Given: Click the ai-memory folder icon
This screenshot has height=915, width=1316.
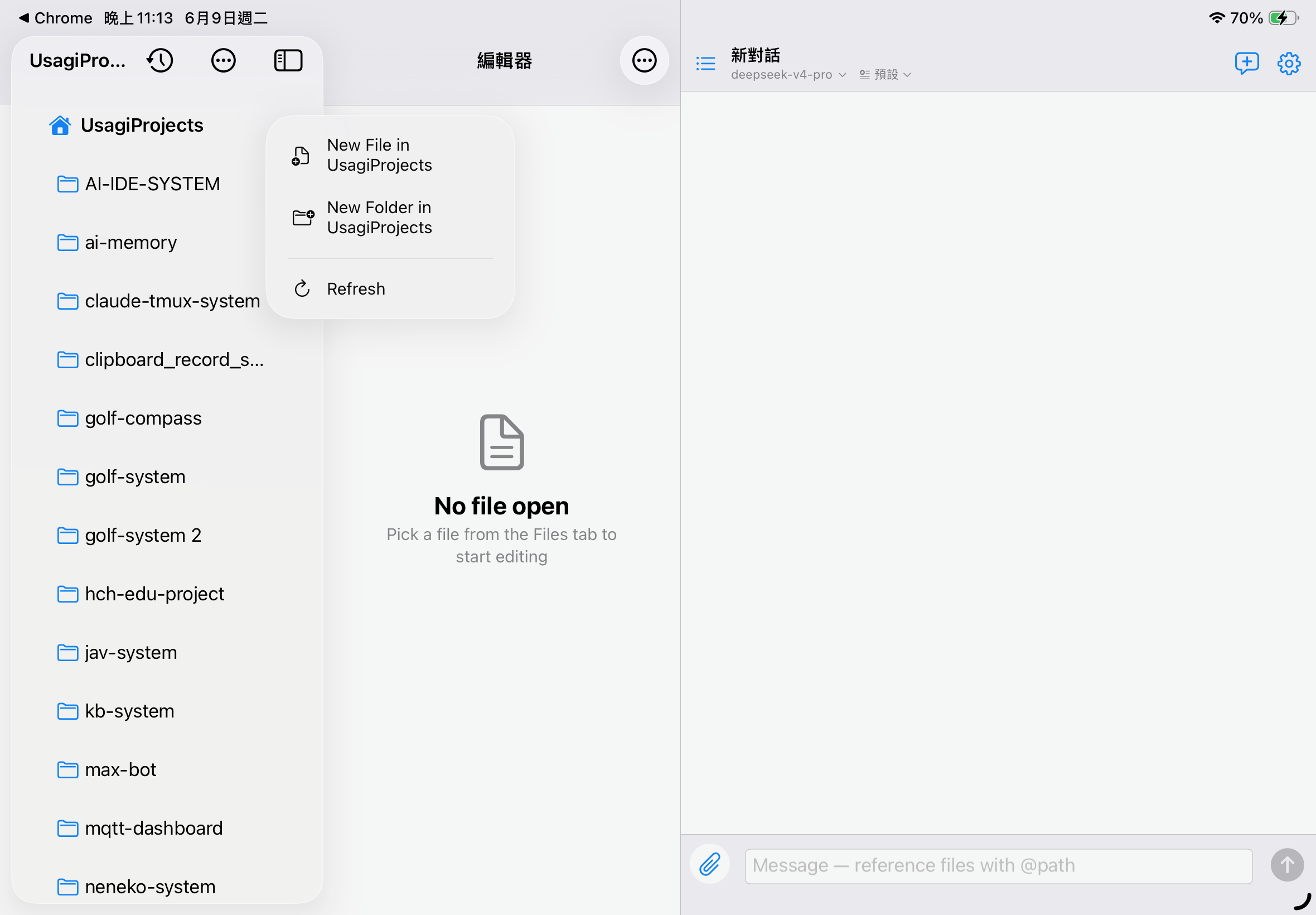Looking at the screenshot, I should click(x=67, y=243).
